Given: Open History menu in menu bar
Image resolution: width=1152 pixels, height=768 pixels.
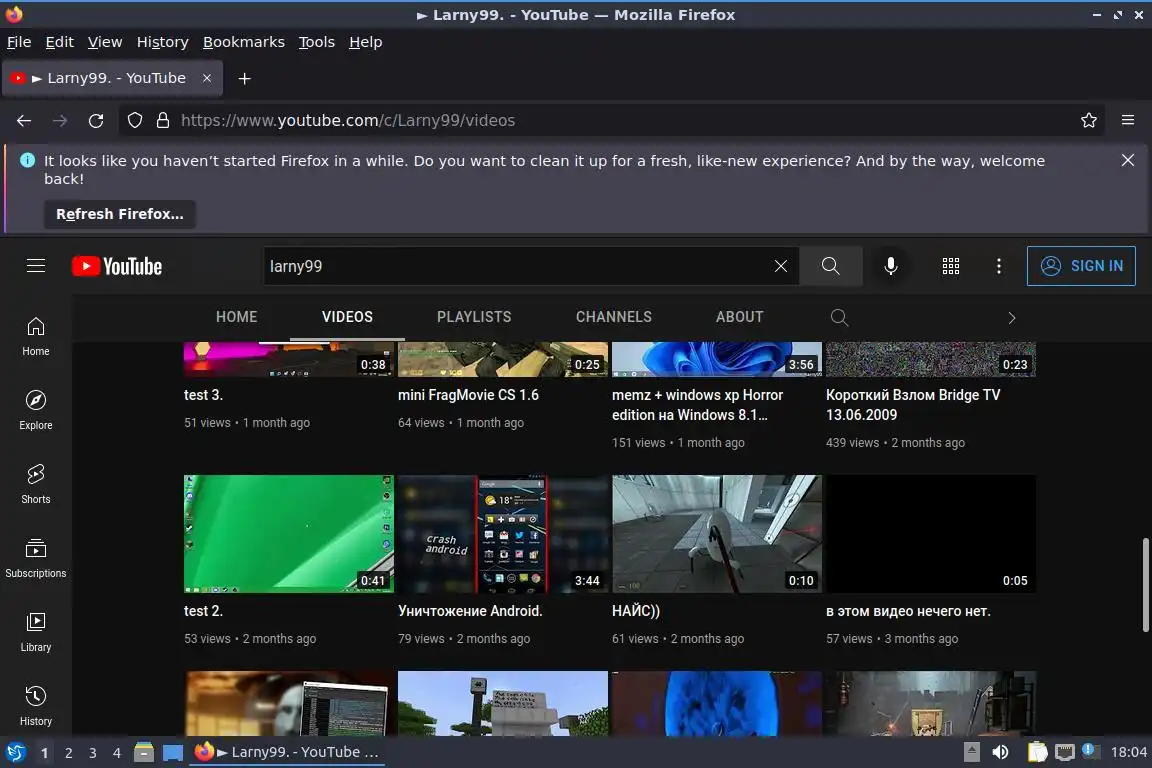Looking at the screenshot, I should (x=162, y=42).
